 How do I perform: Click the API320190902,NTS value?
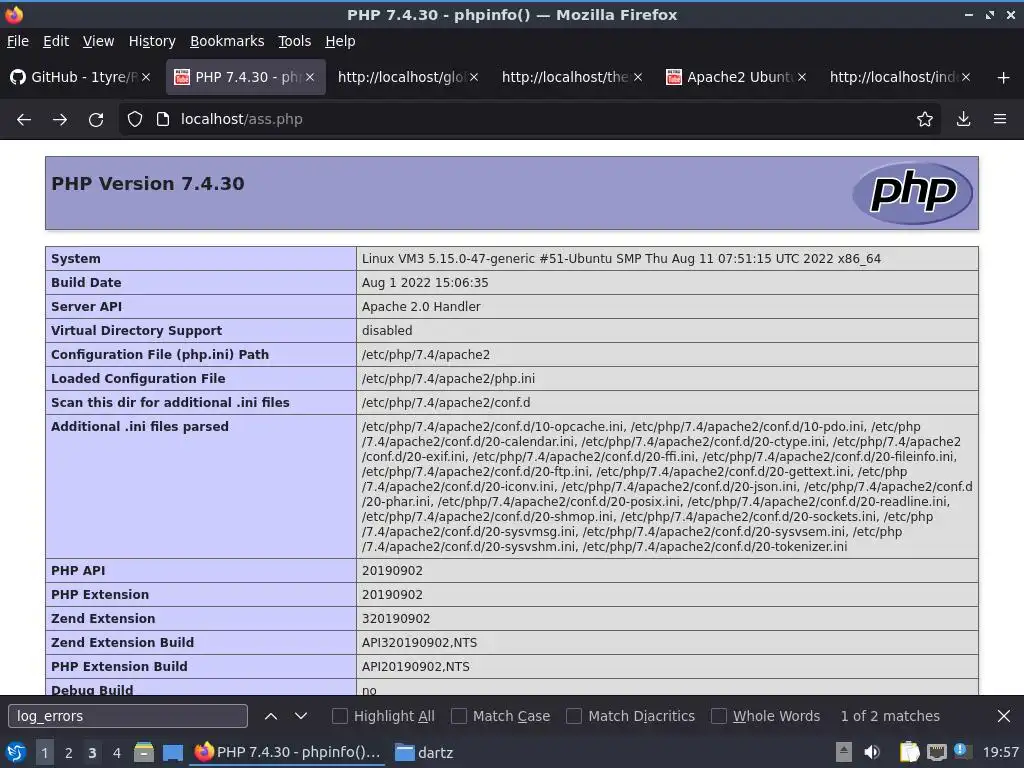click(419, 643)
